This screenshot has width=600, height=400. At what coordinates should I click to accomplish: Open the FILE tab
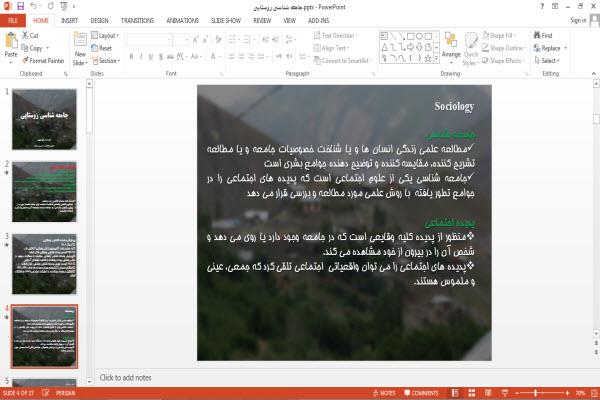13,20
